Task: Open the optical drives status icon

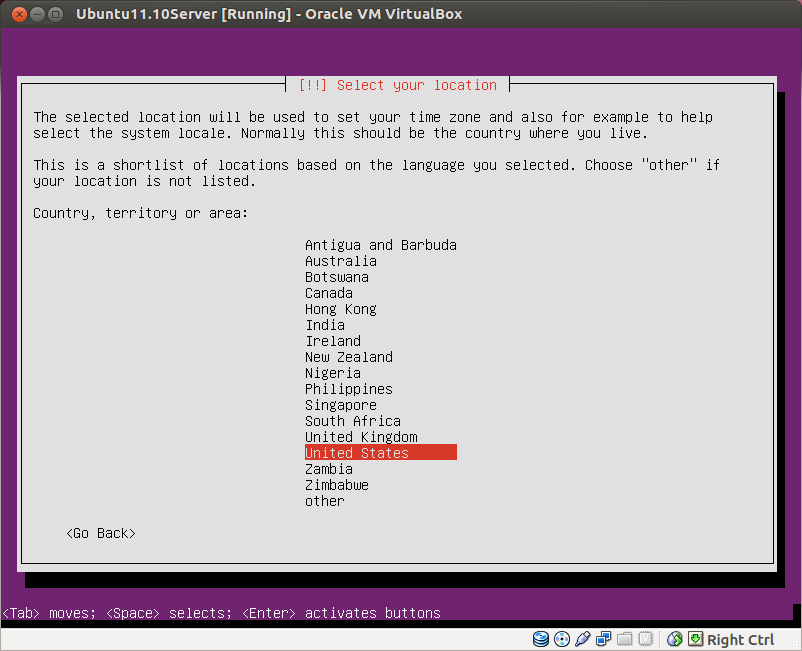Action: pyautogui.click(x=561, y=639)
